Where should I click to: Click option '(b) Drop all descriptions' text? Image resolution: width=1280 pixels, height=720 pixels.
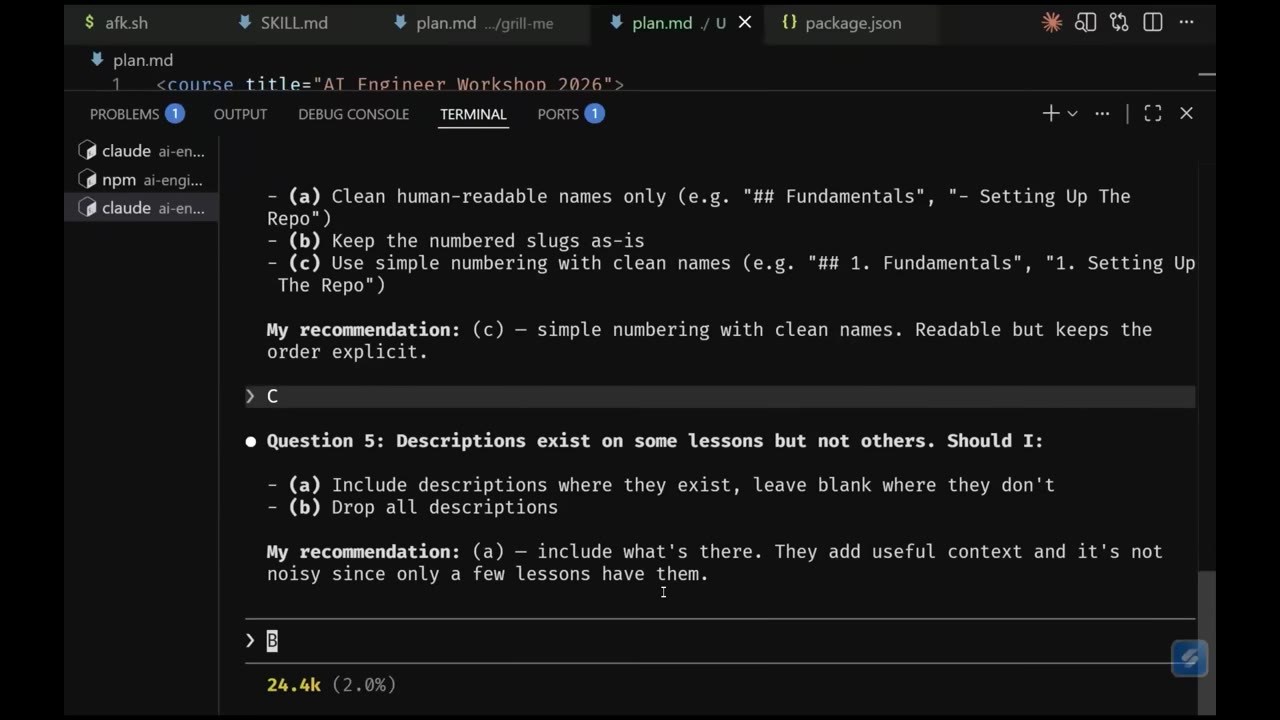(x=412, y=507)
